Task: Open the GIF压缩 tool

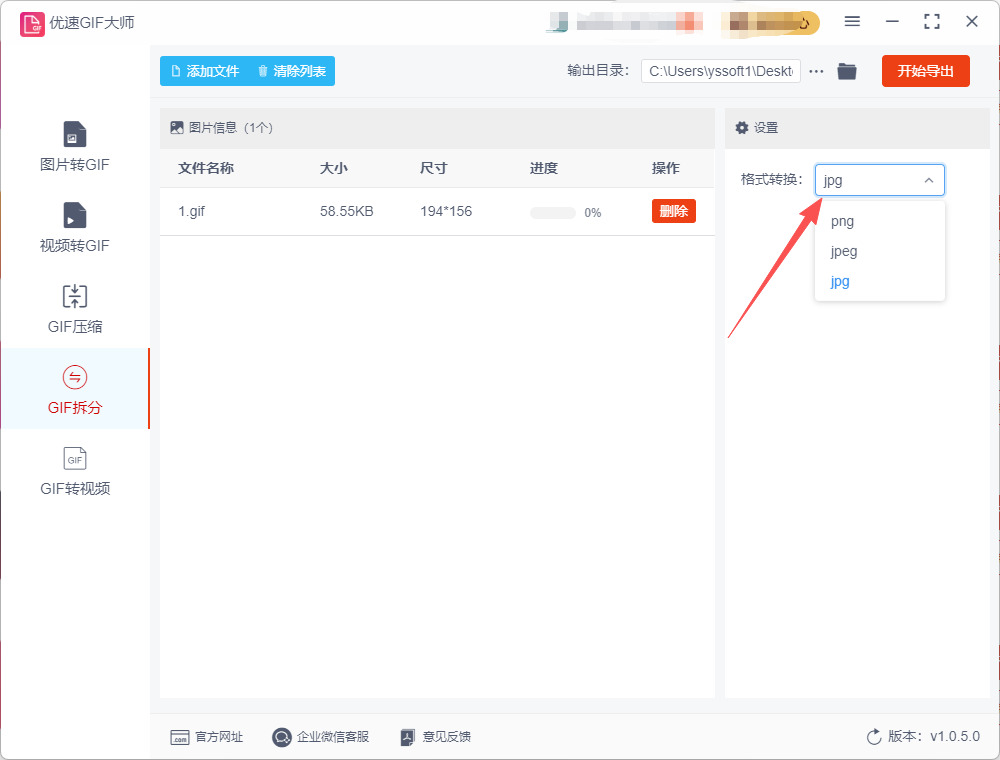Action: [x=75, y=309]
